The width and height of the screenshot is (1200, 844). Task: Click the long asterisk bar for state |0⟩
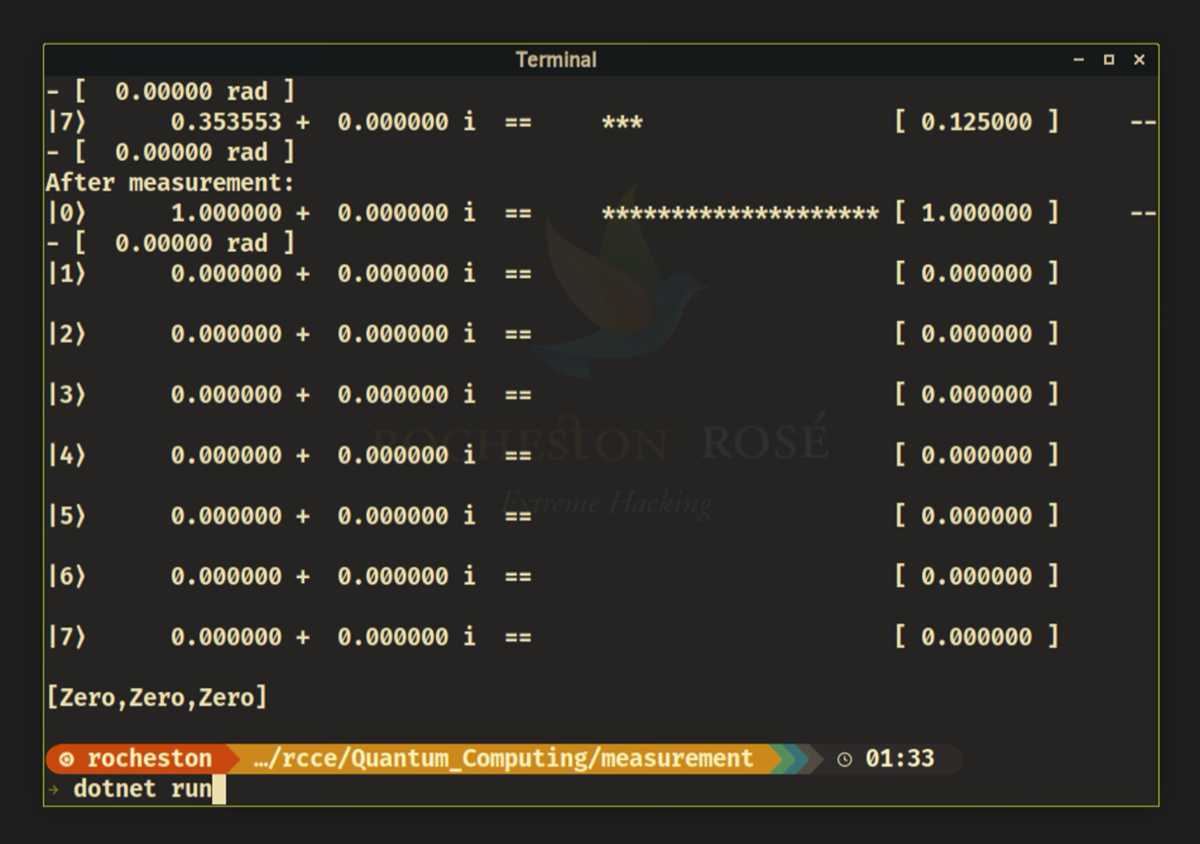740,213
